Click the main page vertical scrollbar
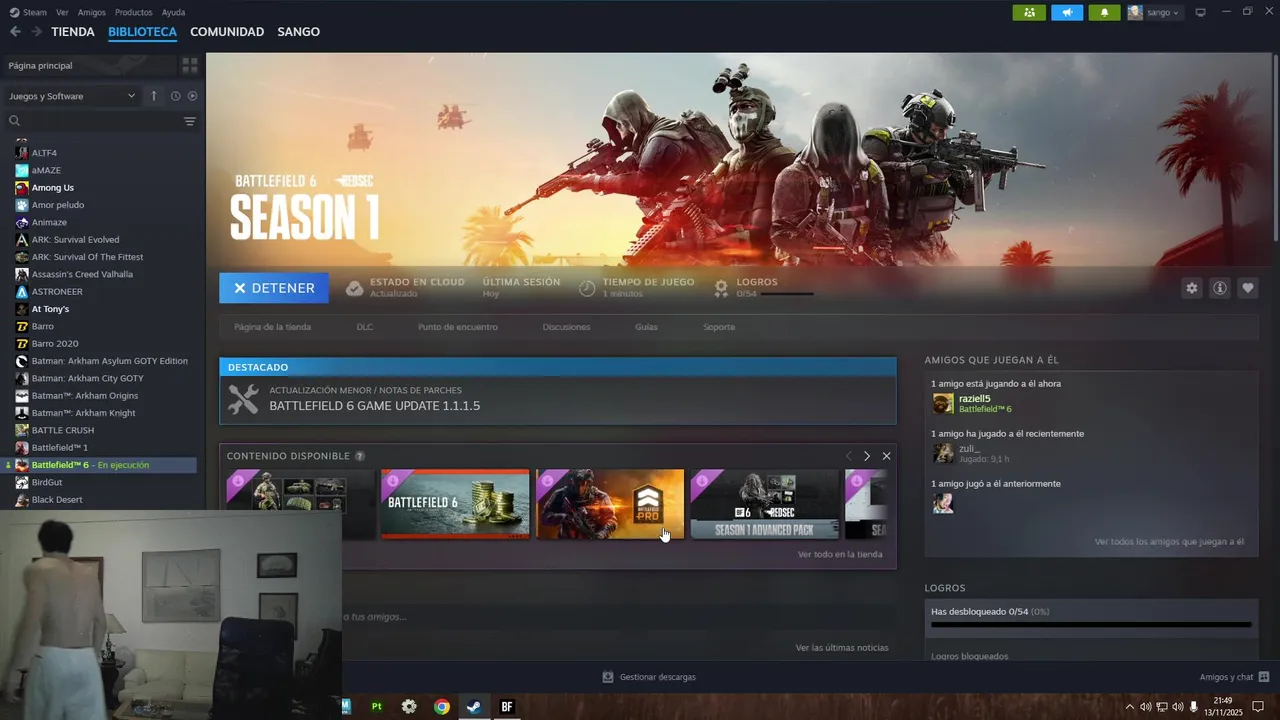This screenshot has width=1280, height=720. point(1276,148)
